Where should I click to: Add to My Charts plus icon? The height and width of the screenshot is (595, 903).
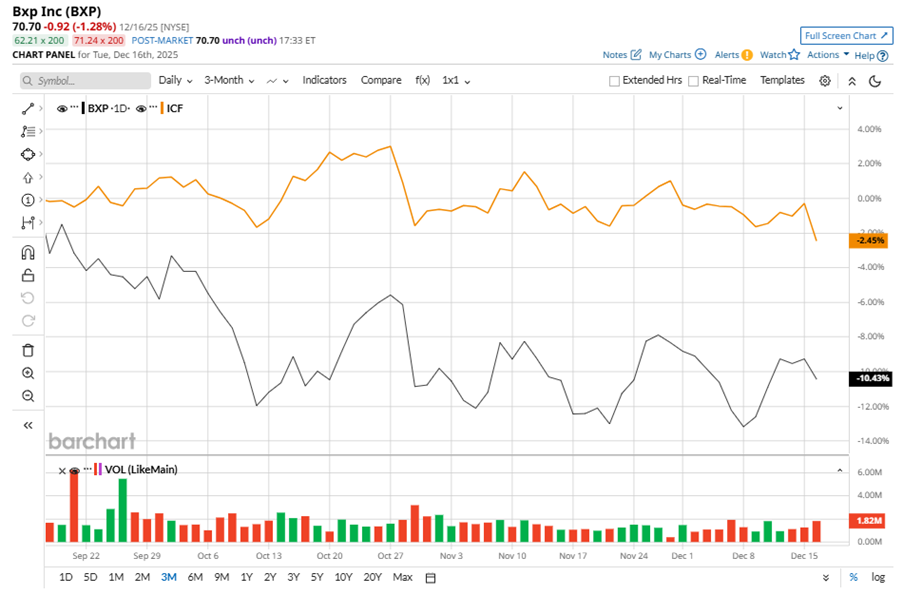click(700, 54)
